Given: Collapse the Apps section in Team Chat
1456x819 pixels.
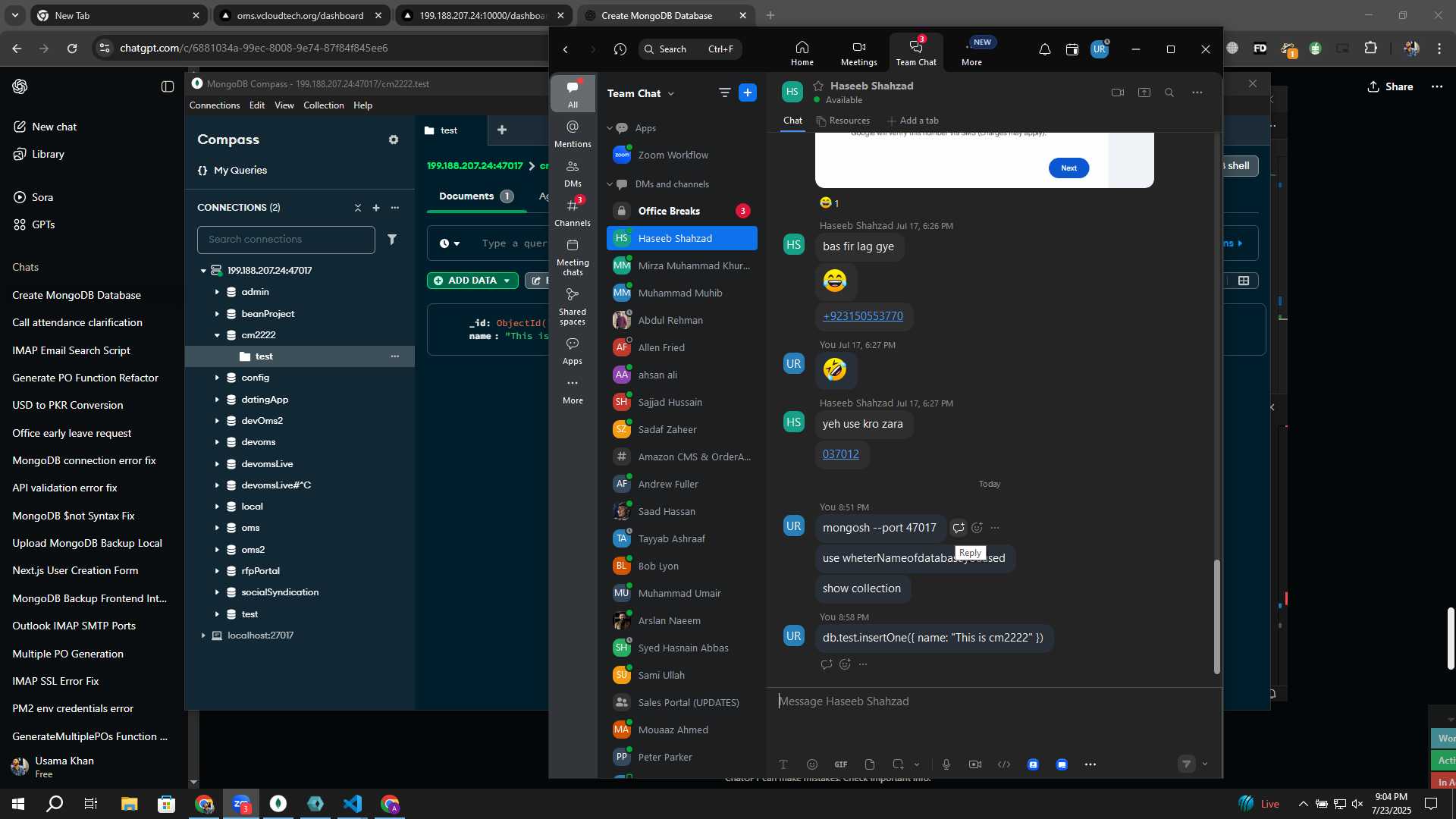Looking at the screenshot, I should pyautogui.click(x=609, y=128).
